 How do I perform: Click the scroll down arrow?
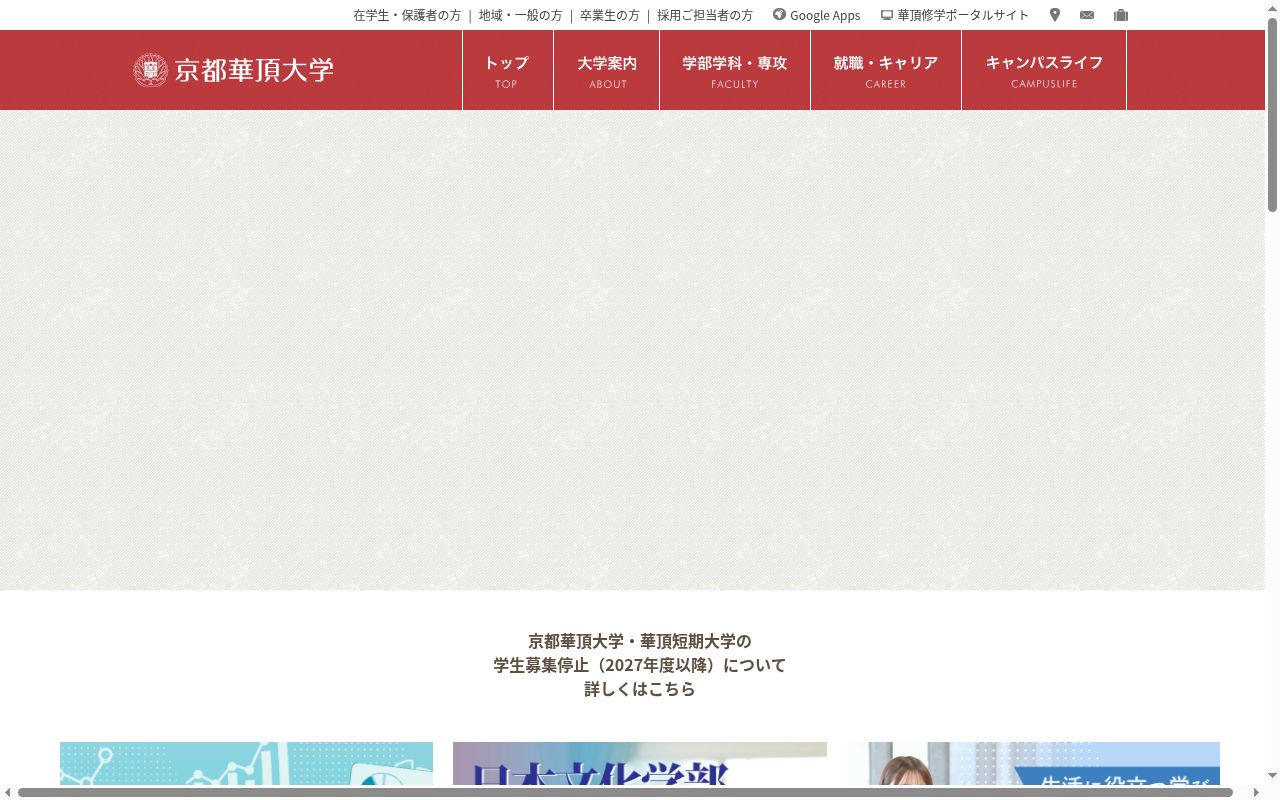[1272, 777]
